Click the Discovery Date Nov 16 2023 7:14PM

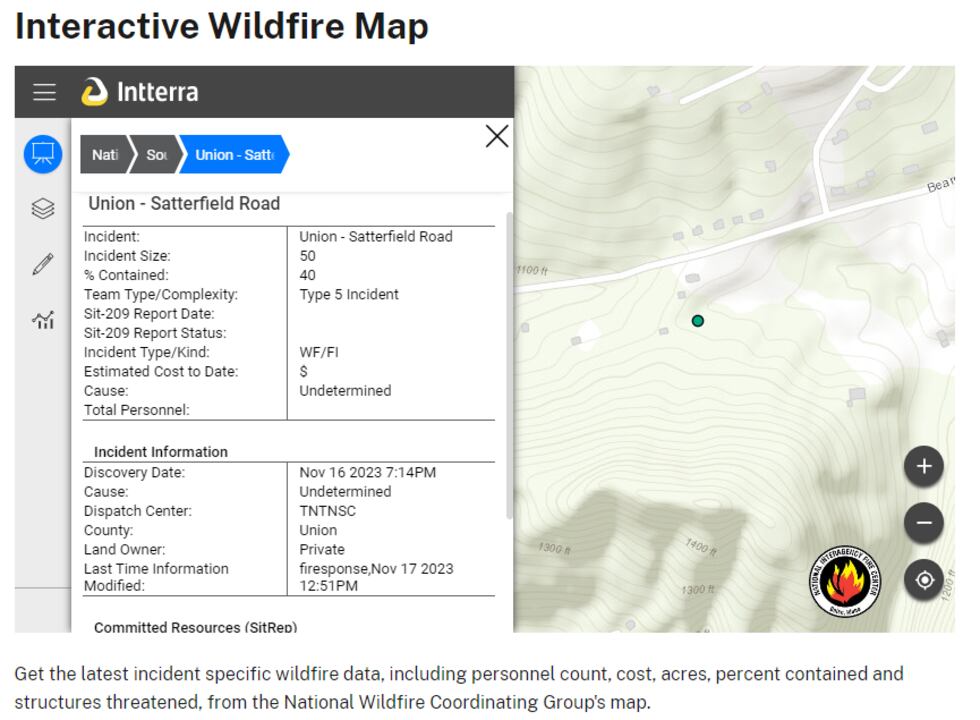(368, 472)
